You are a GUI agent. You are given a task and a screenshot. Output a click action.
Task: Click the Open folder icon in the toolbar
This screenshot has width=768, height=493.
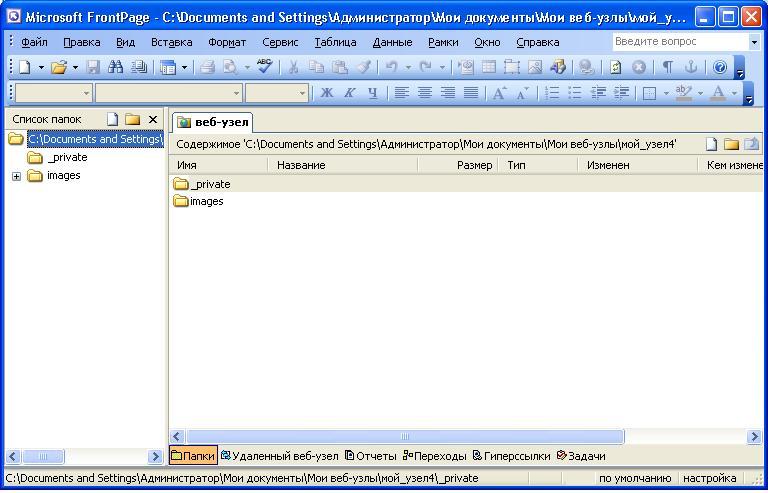coord(59,67)
